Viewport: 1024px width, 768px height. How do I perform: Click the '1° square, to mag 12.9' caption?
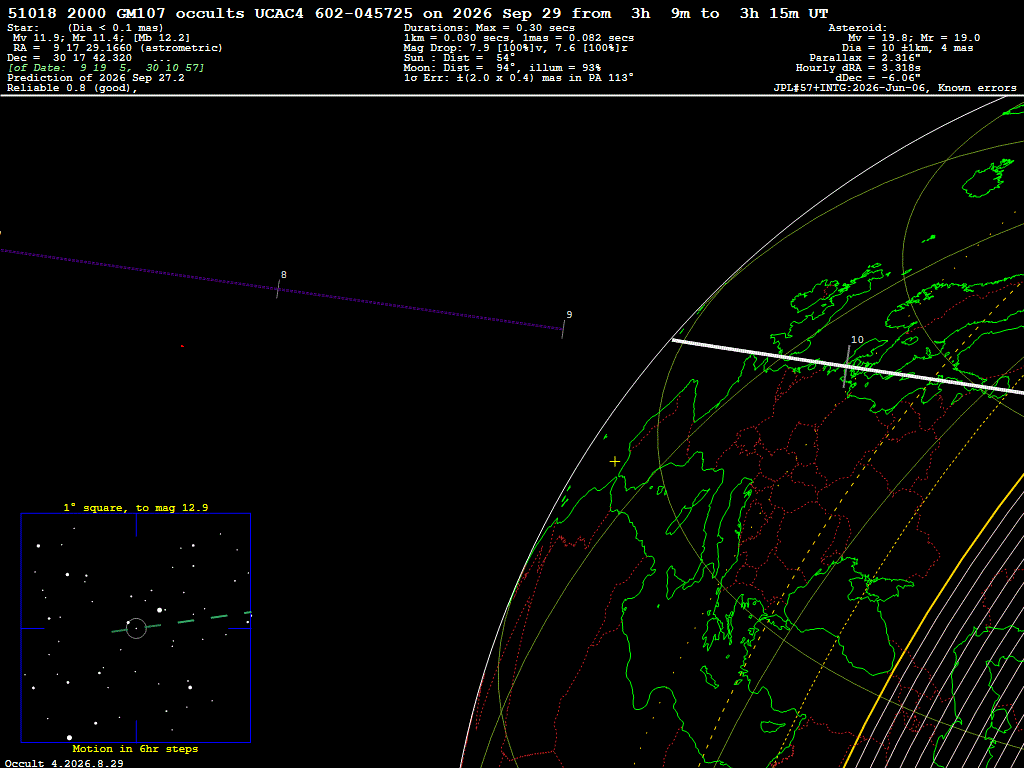136,507
